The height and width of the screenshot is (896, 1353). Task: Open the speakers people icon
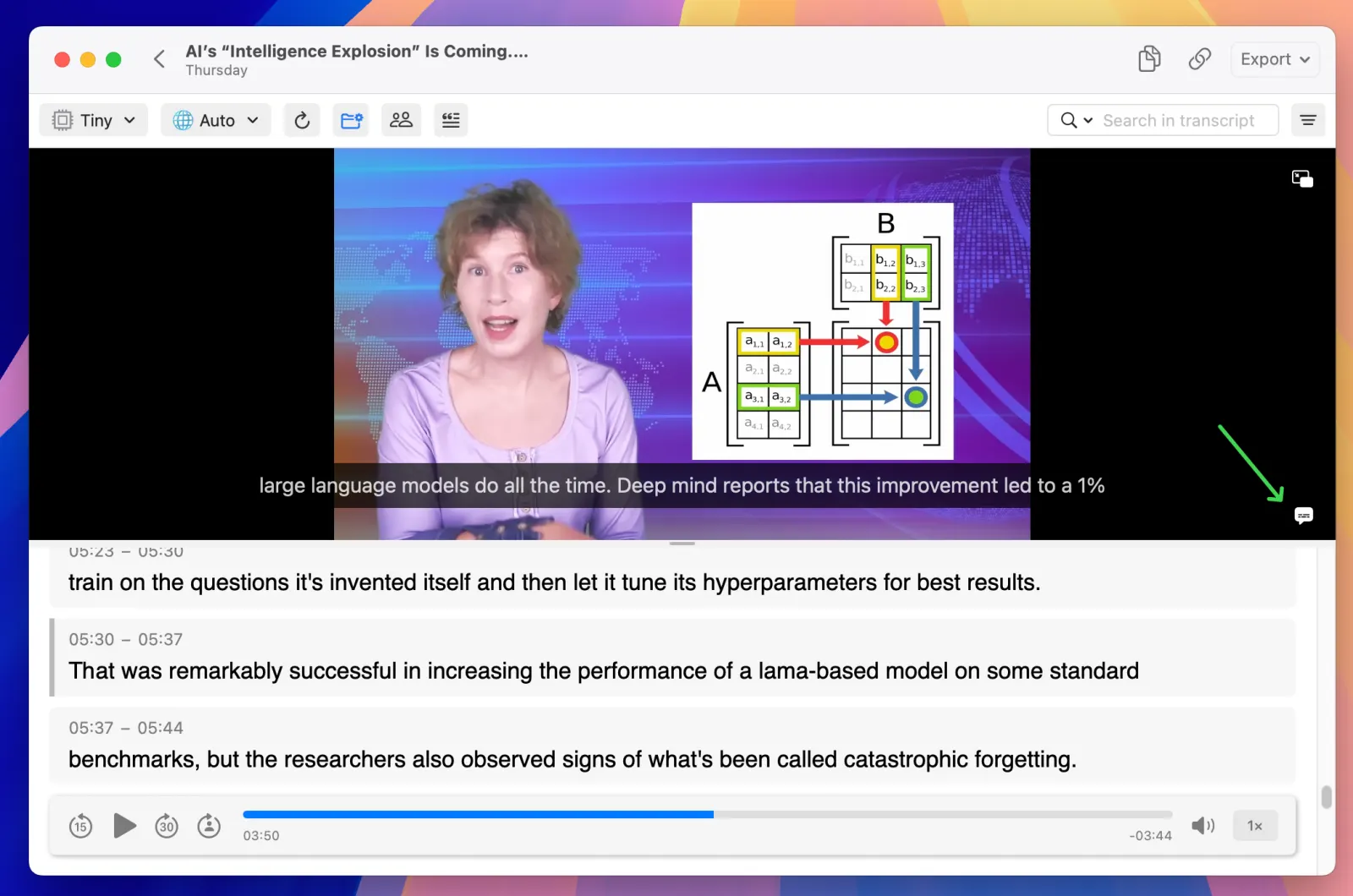[x=401, y=120]
